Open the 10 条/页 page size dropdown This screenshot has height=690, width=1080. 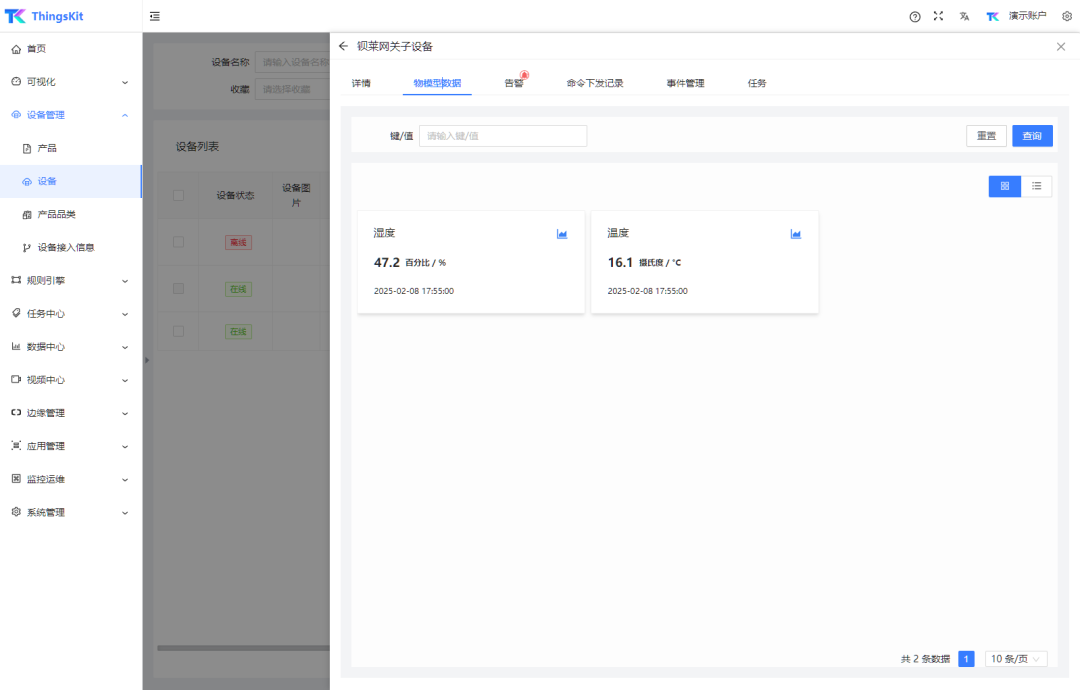coord(1016,659)
